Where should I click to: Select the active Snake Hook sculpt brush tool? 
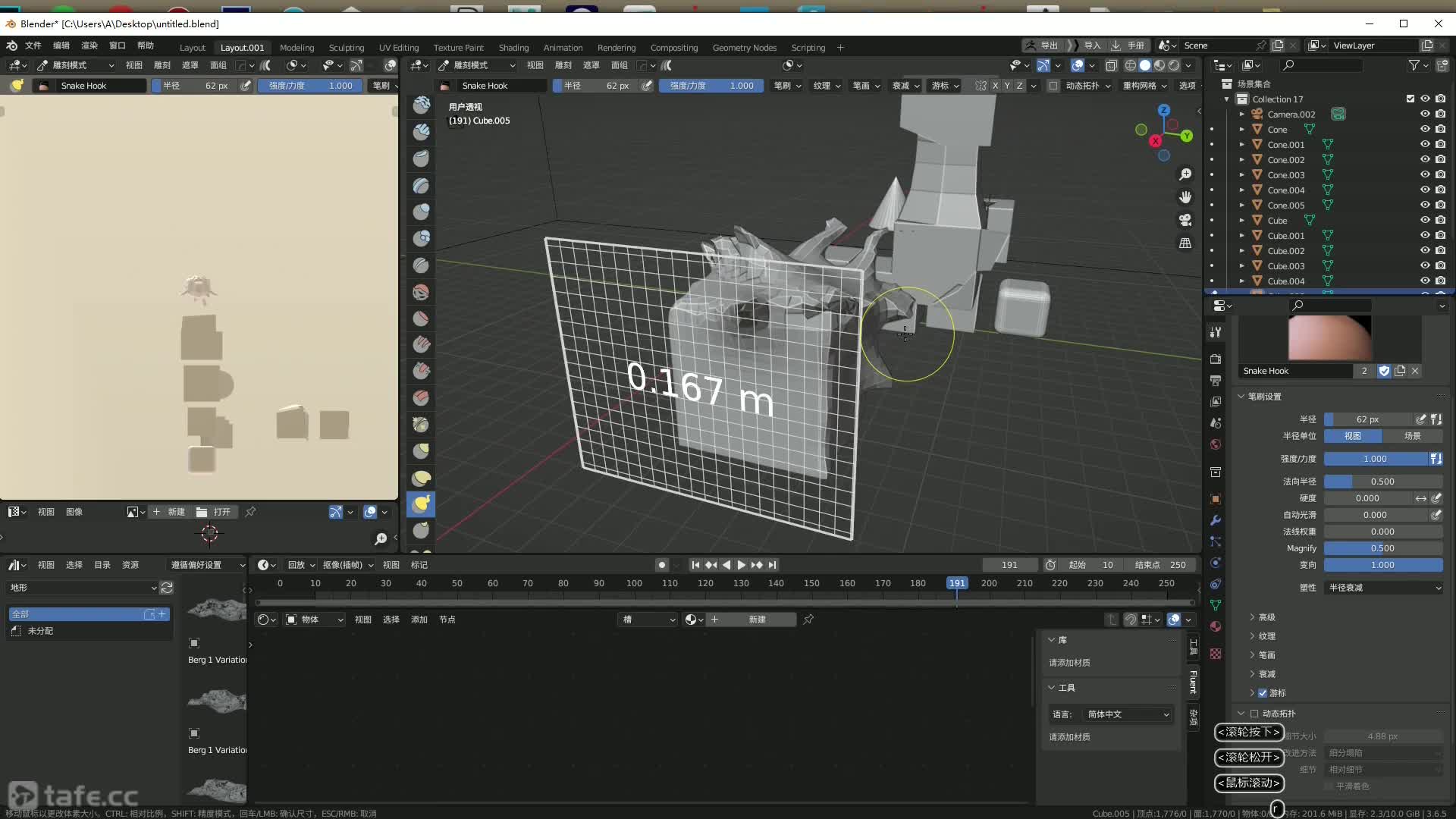point(421,504)
